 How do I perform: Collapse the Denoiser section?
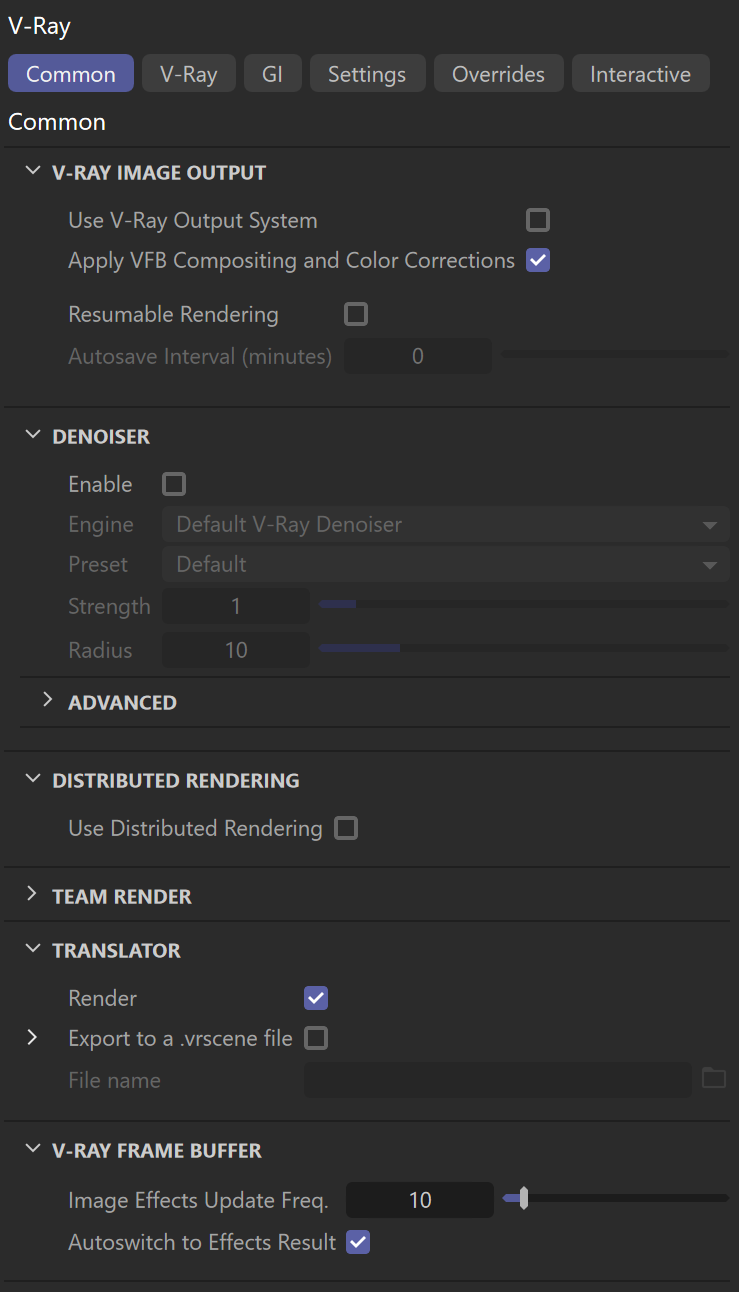tap(32, 436)
